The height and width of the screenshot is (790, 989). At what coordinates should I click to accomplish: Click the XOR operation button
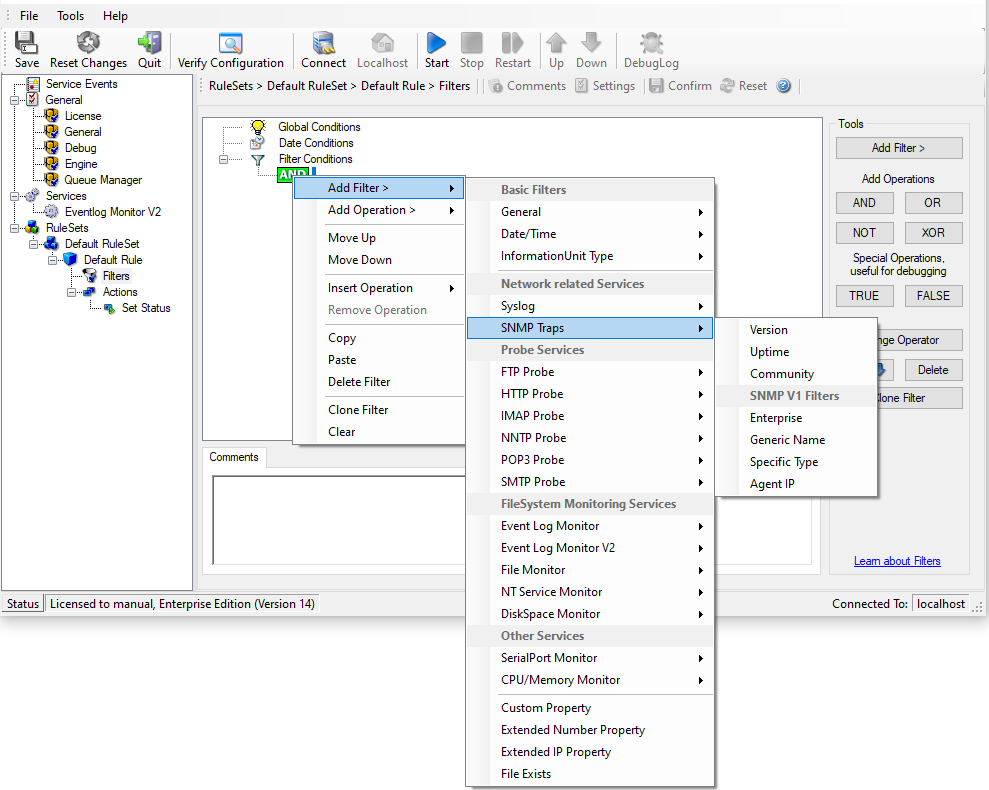pos(932,233)
